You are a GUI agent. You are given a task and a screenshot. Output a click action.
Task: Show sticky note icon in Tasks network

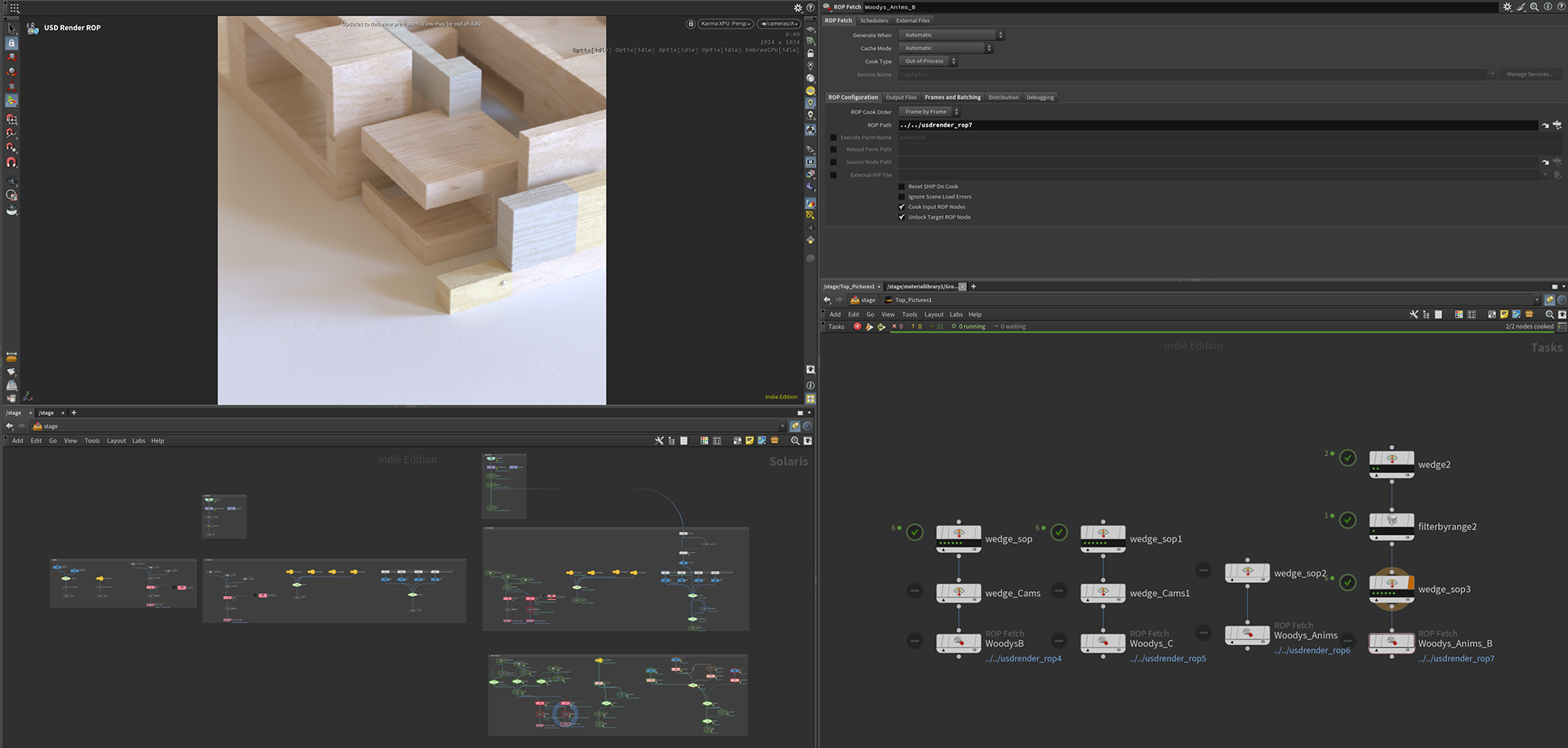1503,314
